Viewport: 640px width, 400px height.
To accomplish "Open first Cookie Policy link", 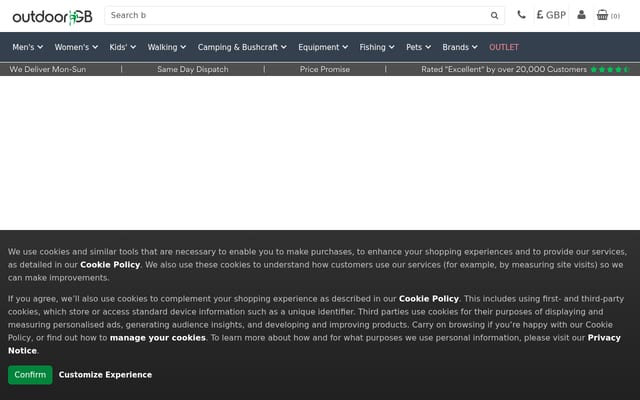I will point(110,265).
